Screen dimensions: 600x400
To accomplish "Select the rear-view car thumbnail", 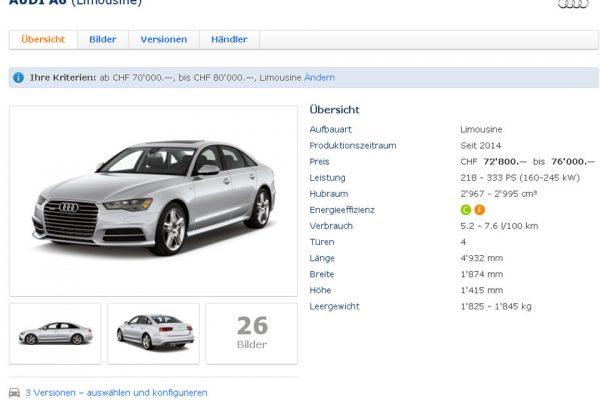I will (x=153, y=333).
